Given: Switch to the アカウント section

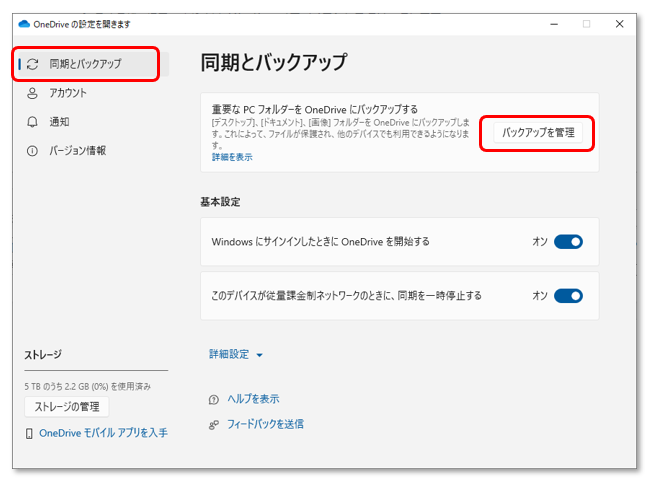Looking at the screenshot, I should [x=68, y=93].
